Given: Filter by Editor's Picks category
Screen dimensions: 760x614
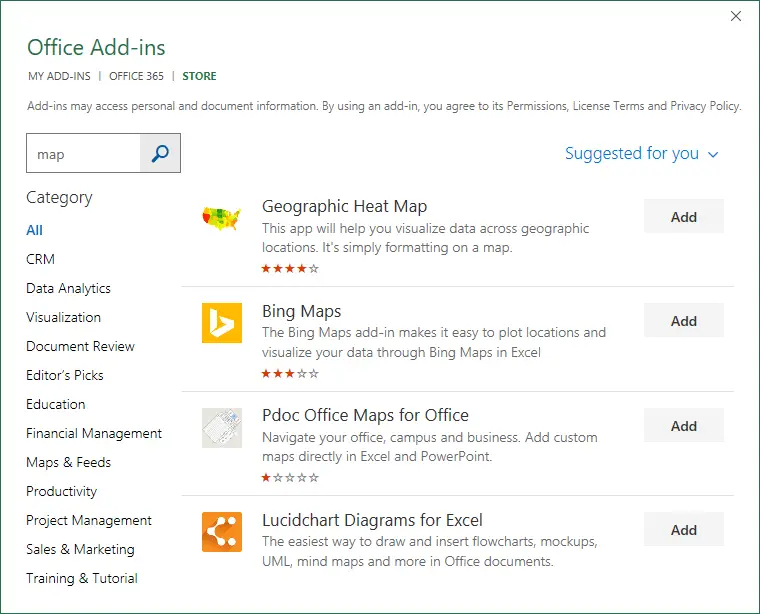Looking at the screenshot, I should [x=65, y=375].
